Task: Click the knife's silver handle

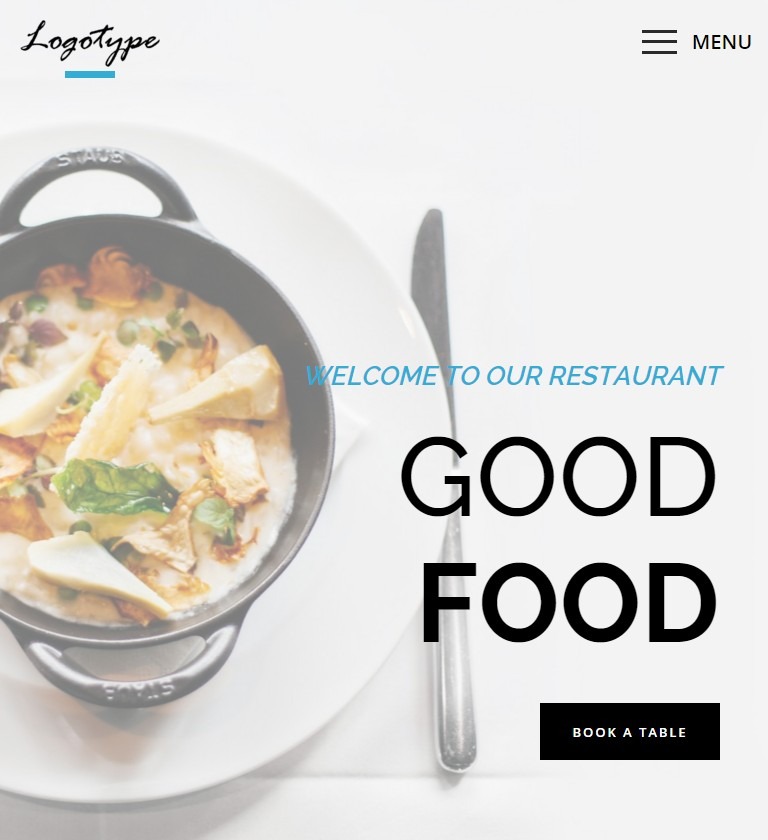Action: 455,643
